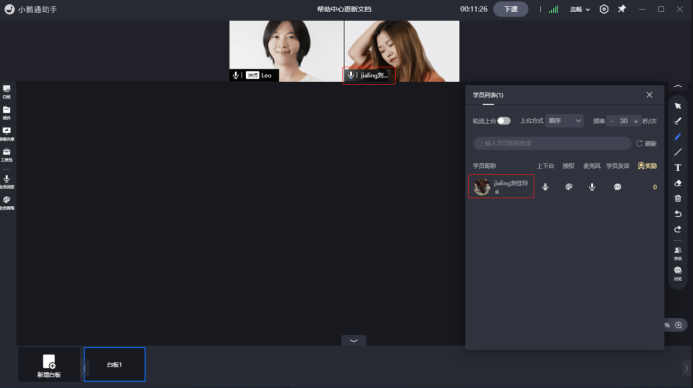Toggle Leo's microphone on the video tile

(x=236, y=76)
